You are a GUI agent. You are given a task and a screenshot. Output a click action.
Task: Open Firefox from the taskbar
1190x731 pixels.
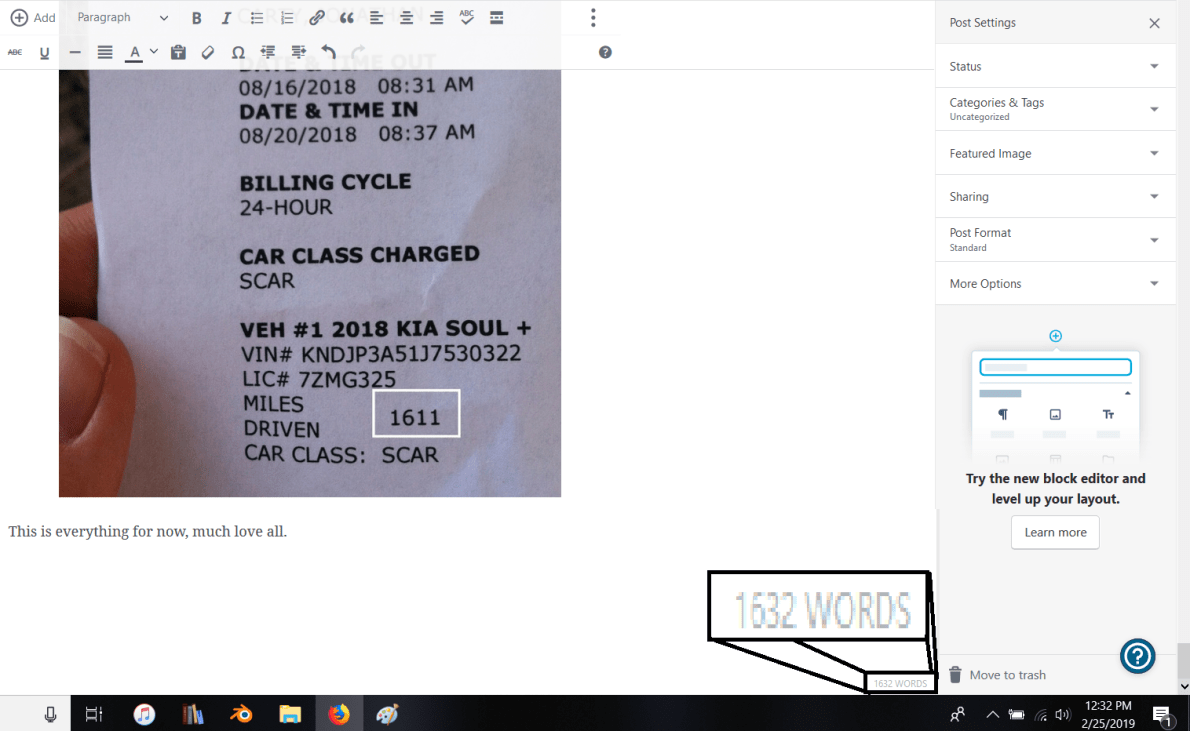[x=340, y=714]
